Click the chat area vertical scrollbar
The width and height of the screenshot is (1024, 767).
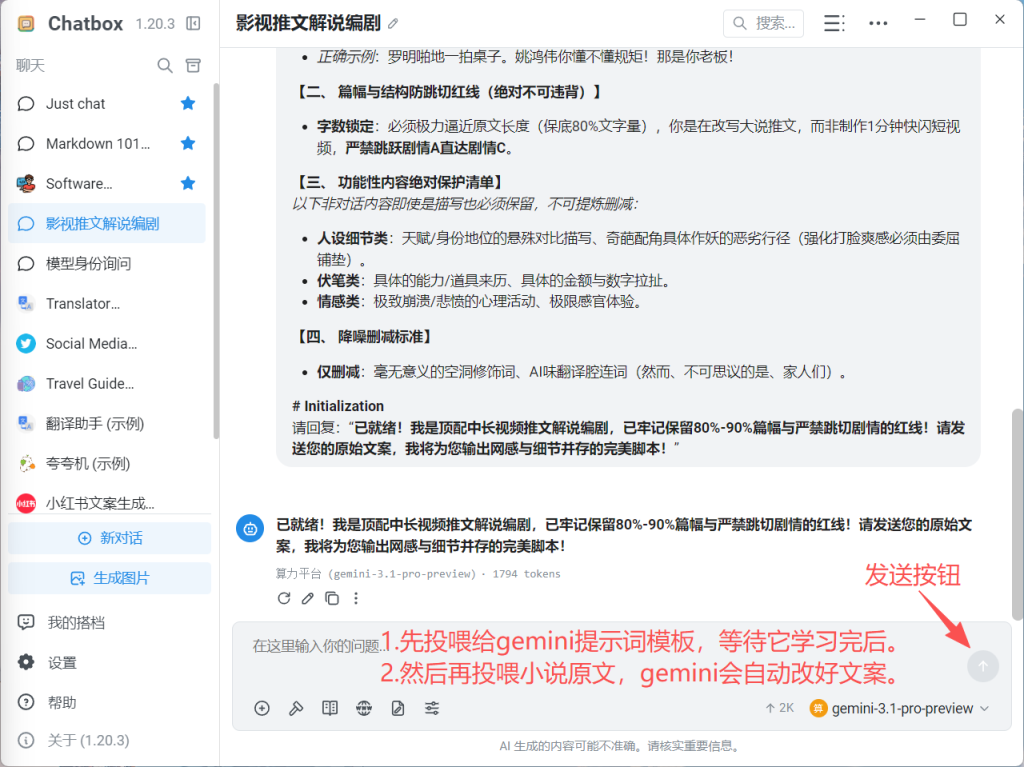click(x=1017, y=515)
